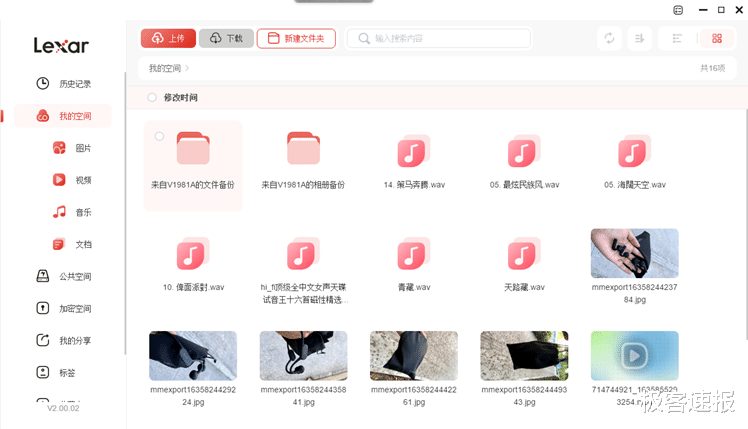Viewport: 748px width, 429px height.
Task: Open the 标签 tags section
Action: (56, 373)
